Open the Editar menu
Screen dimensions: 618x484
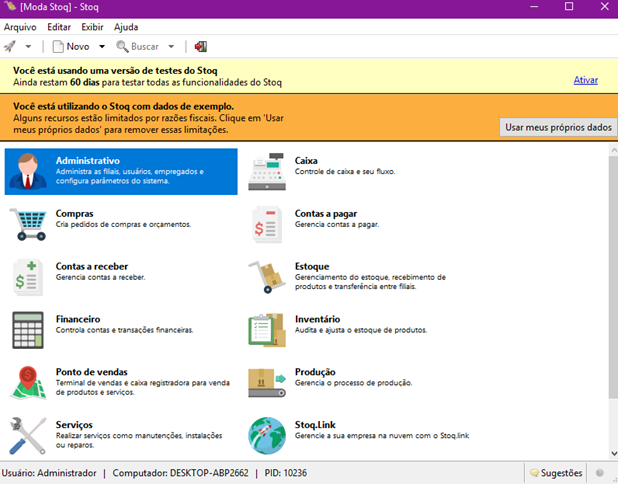click(x=59, y=27)
